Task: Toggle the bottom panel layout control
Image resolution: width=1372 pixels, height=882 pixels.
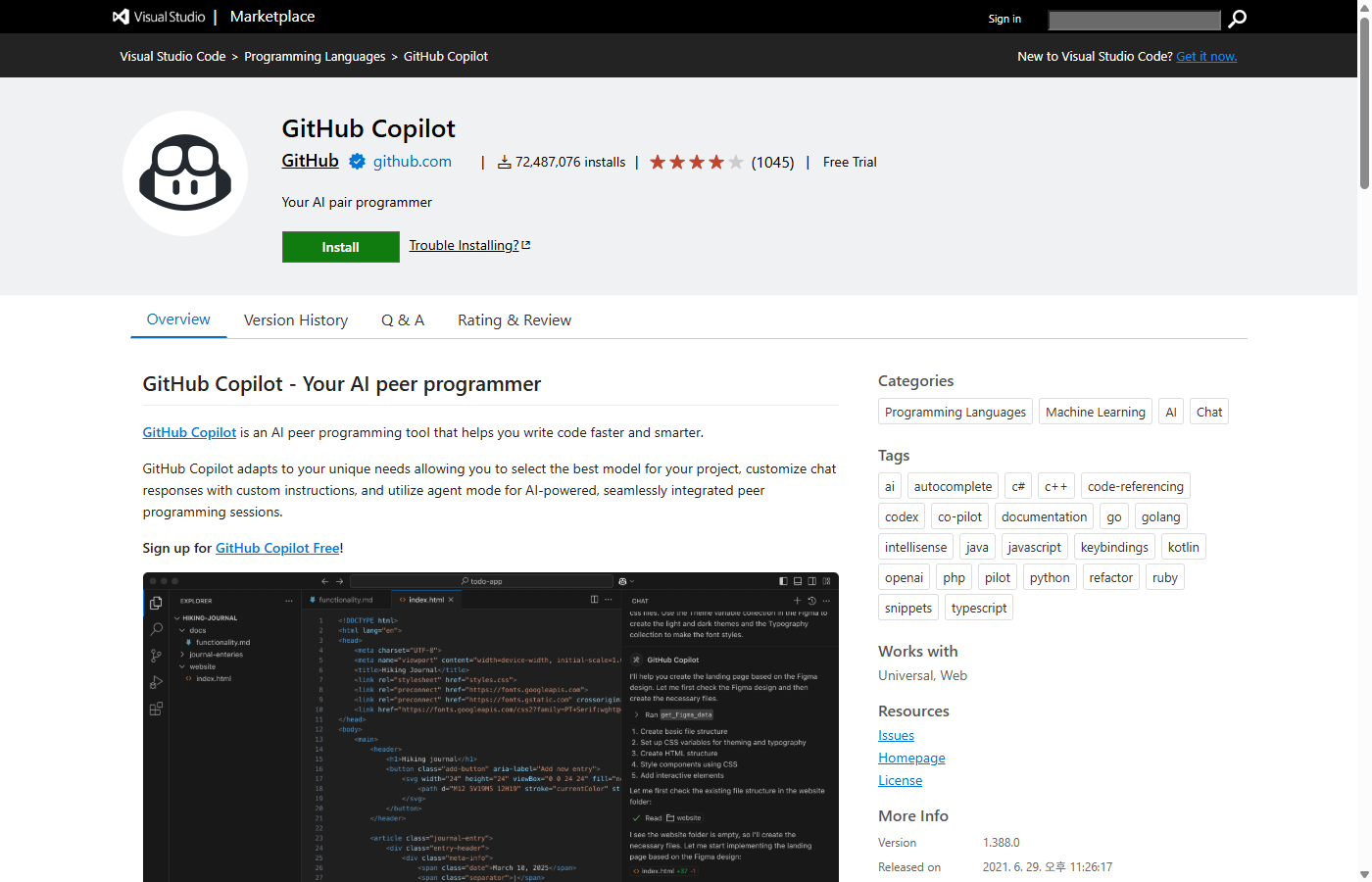Action: point(798,581)
